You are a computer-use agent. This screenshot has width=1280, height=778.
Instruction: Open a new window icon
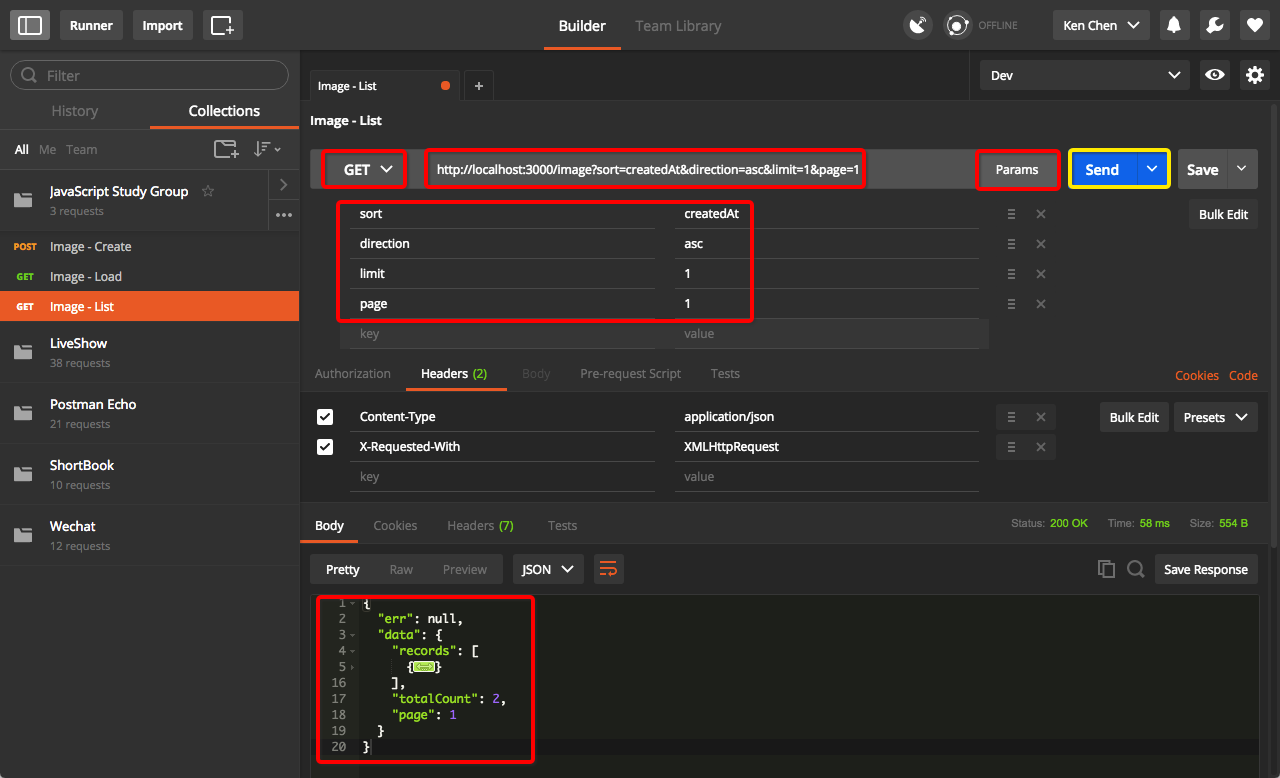[222, 25]
